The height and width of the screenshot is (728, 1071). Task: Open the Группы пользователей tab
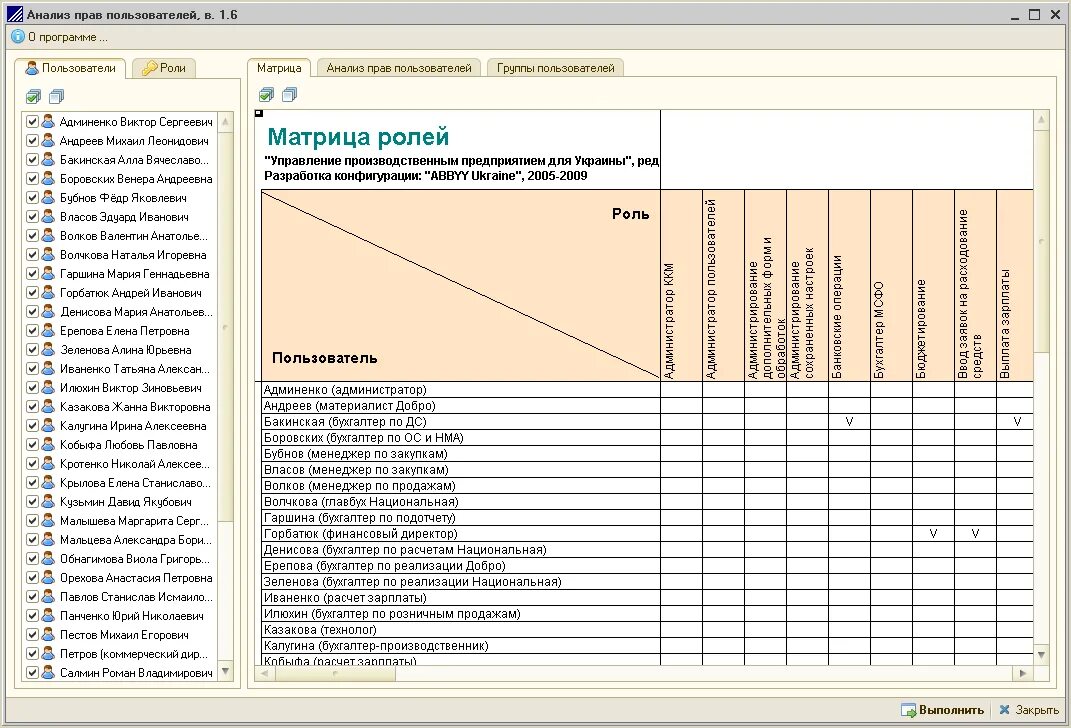click(555, 68)
